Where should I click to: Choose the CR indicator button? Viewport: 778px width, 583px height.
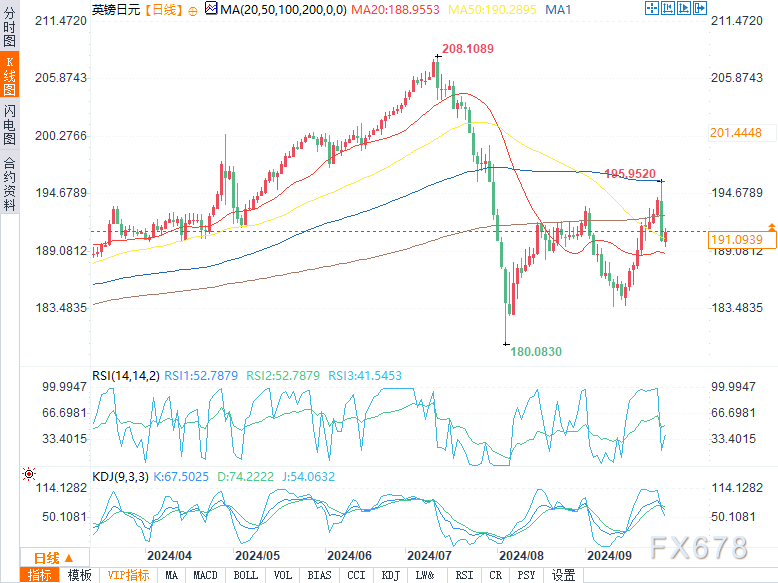tap(495, 575)
